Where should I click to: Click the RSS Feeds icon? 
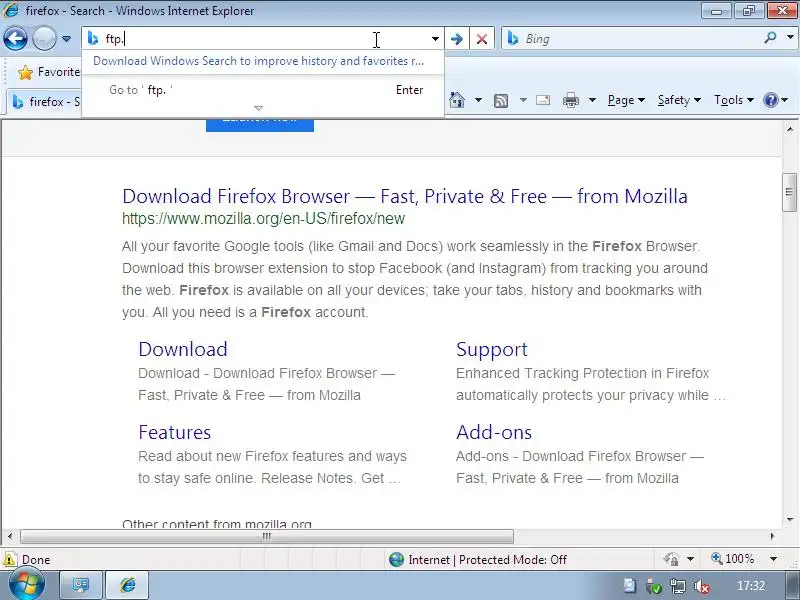click(501, 101)
